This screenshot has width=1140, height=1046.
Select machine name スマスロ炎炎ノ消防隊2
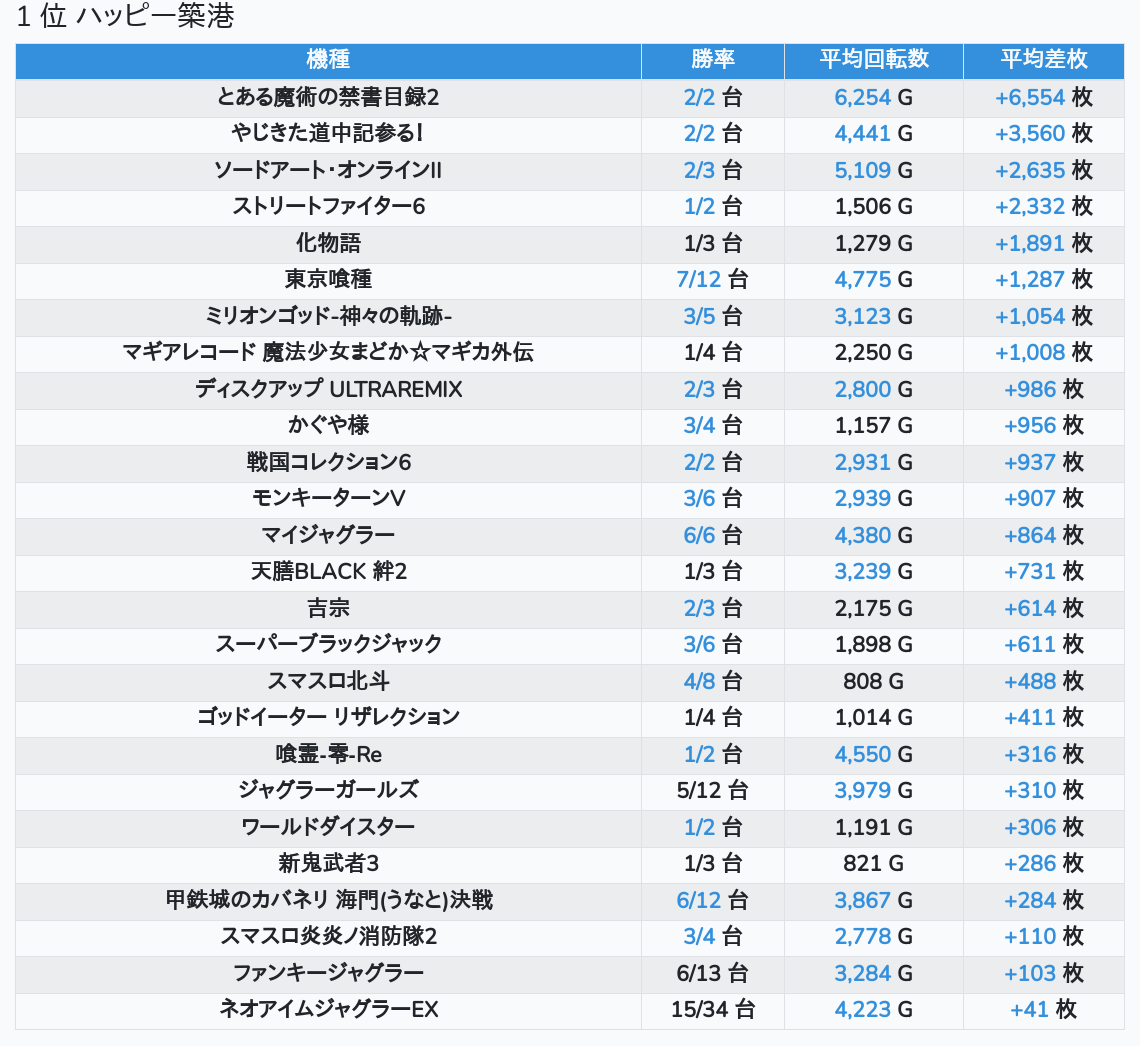pyautogui.click(x=328, y=937)
